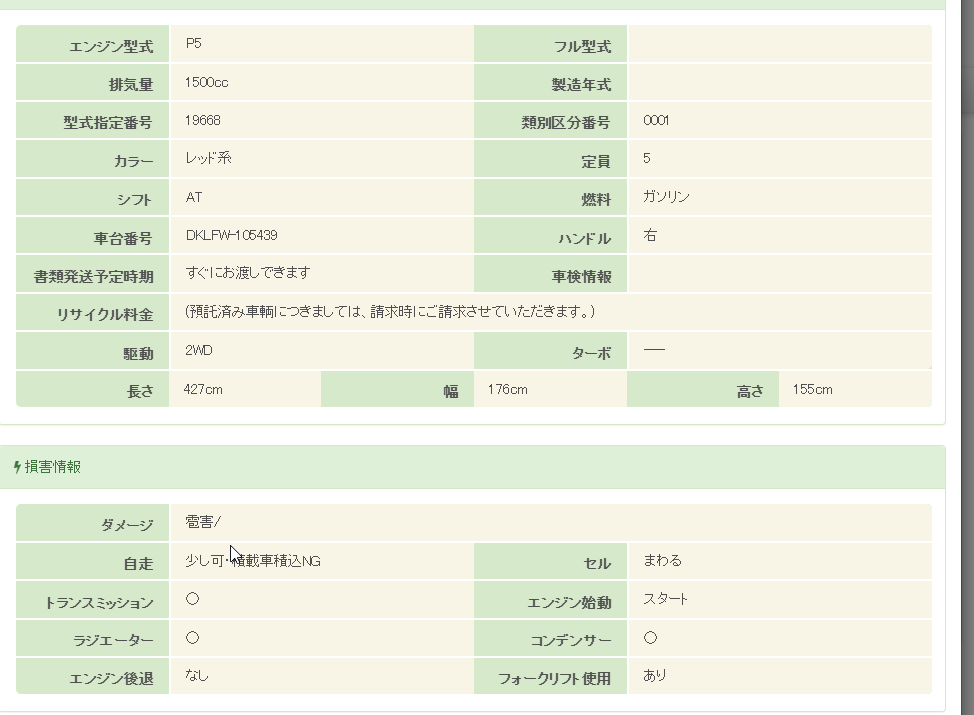Screen dimensions: 974x715
Task: Click the リサイクル料金 note text
Action: click(390, 312)
